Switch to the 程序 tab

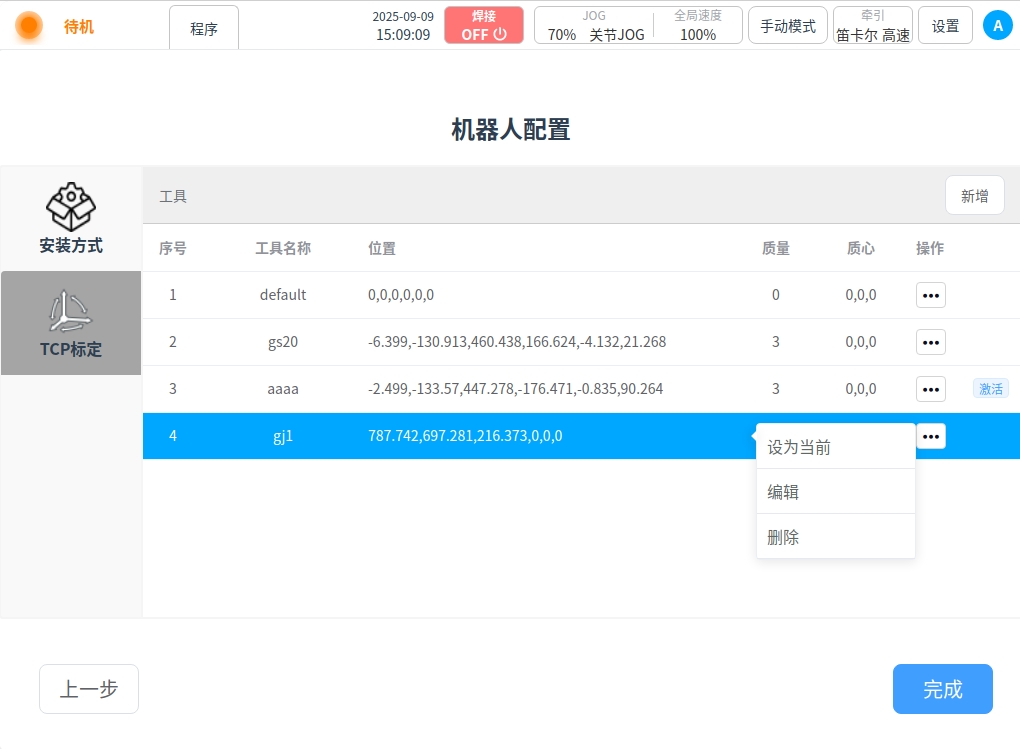pos(204,29)
